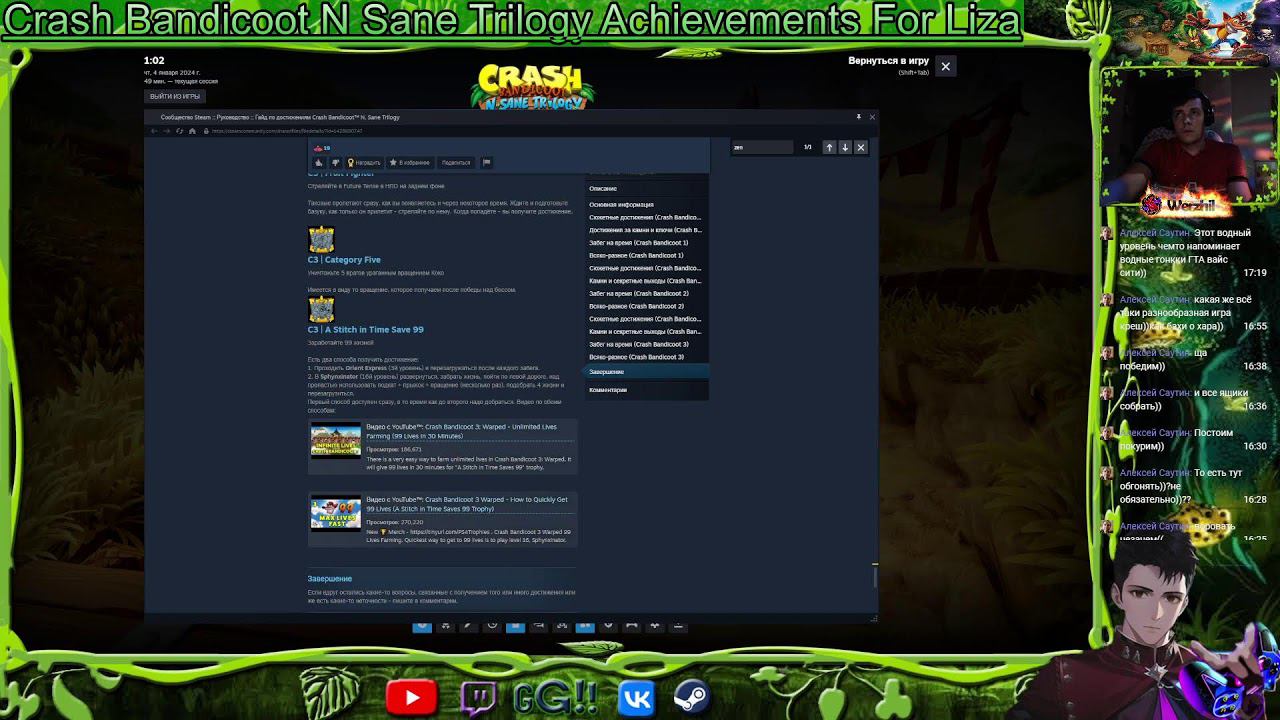Click the 'Выйти из игры' button

175,96
